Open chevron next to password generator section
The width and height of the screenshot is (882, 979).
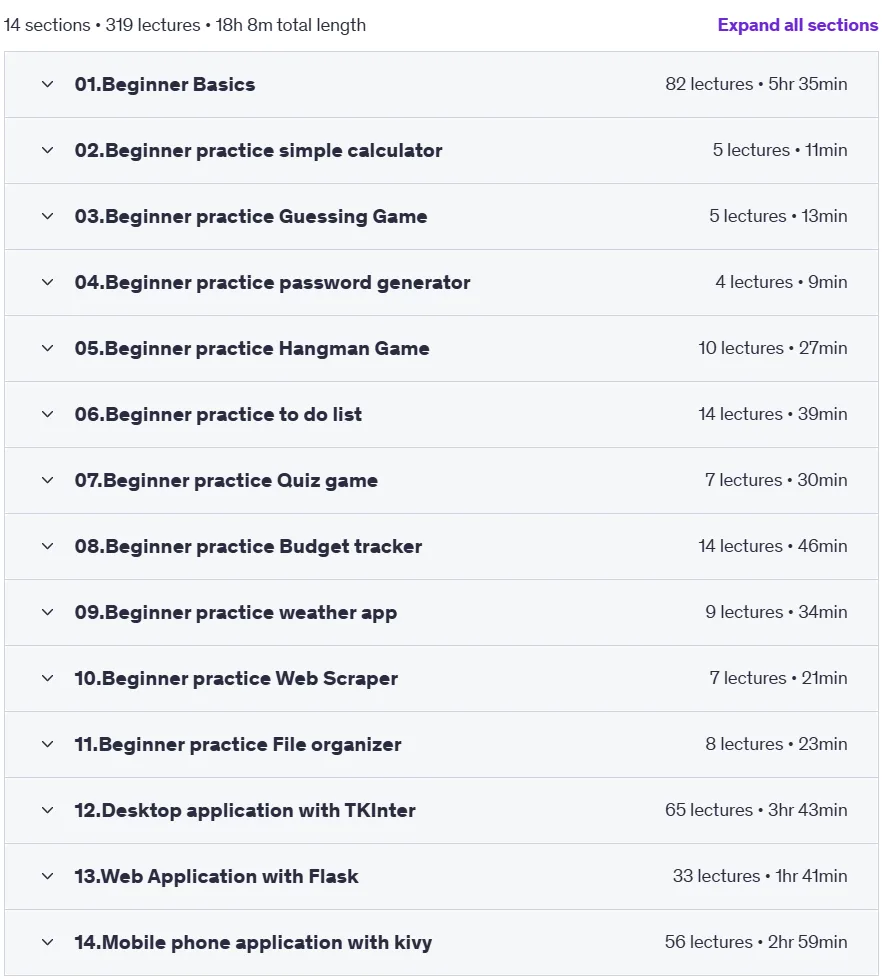[47, 282]
